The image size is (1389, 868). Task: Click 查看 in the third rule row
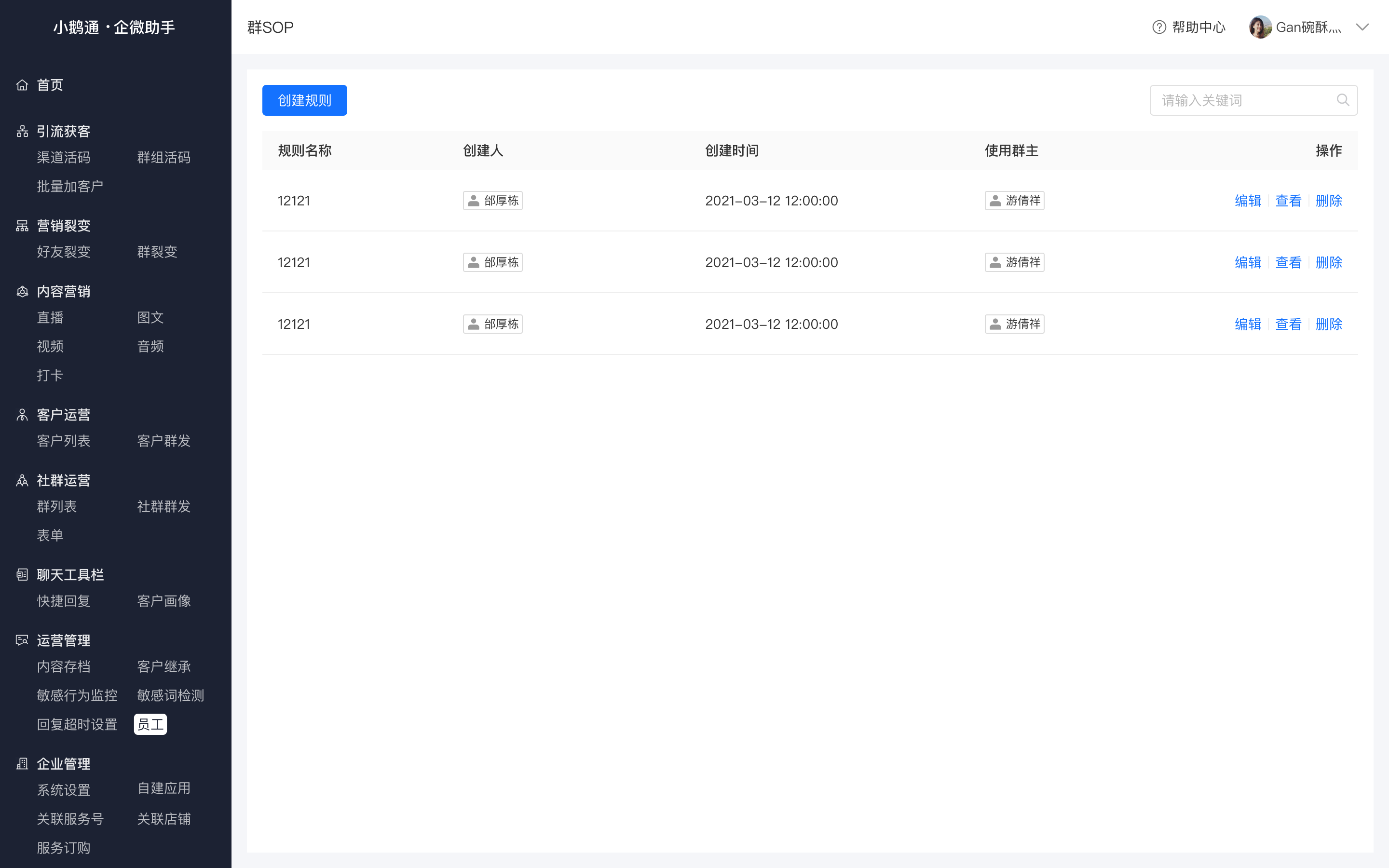pos(1288,324)
